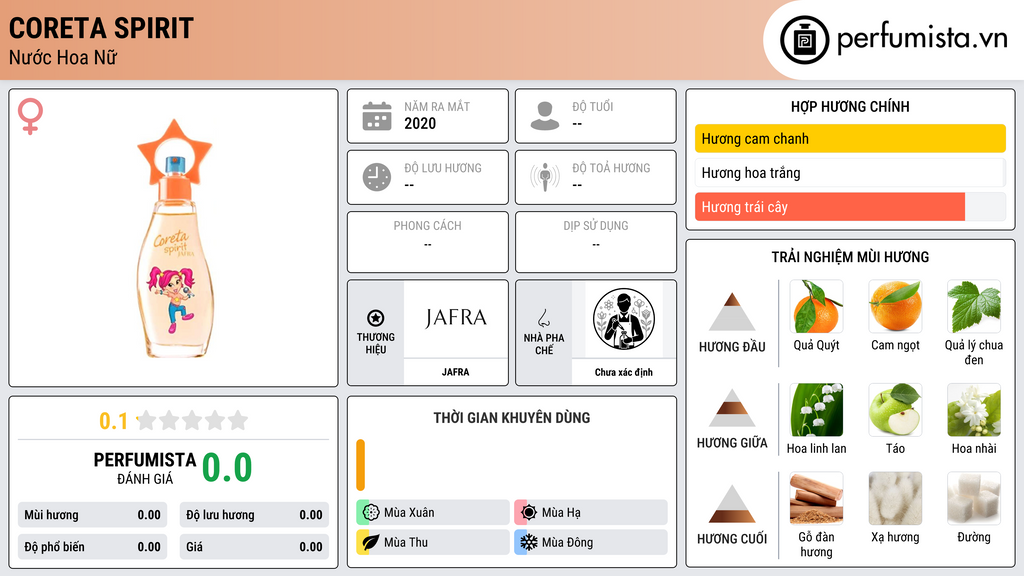Click the perfumista.vn bottle logo icon

point(805,40)
